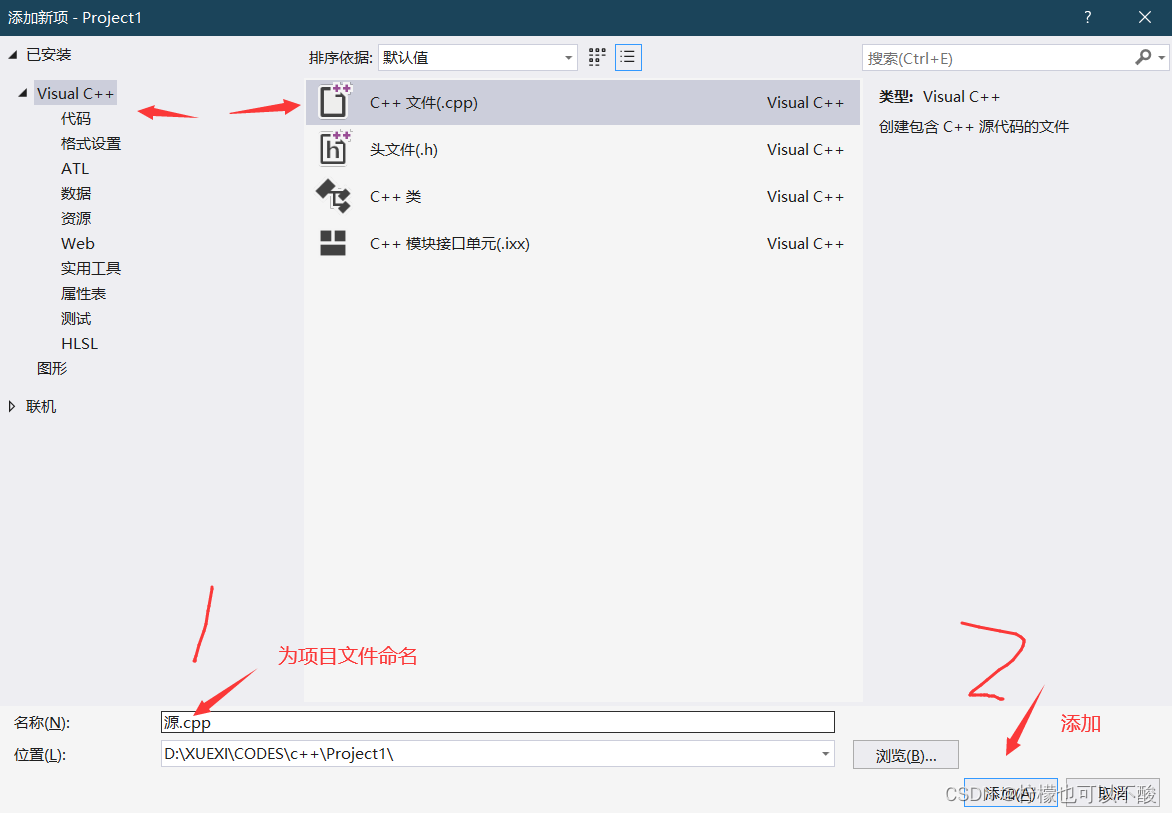1172x813 pixels.
Task: Click the 取消 button
Action: (x=1112, y=792)
